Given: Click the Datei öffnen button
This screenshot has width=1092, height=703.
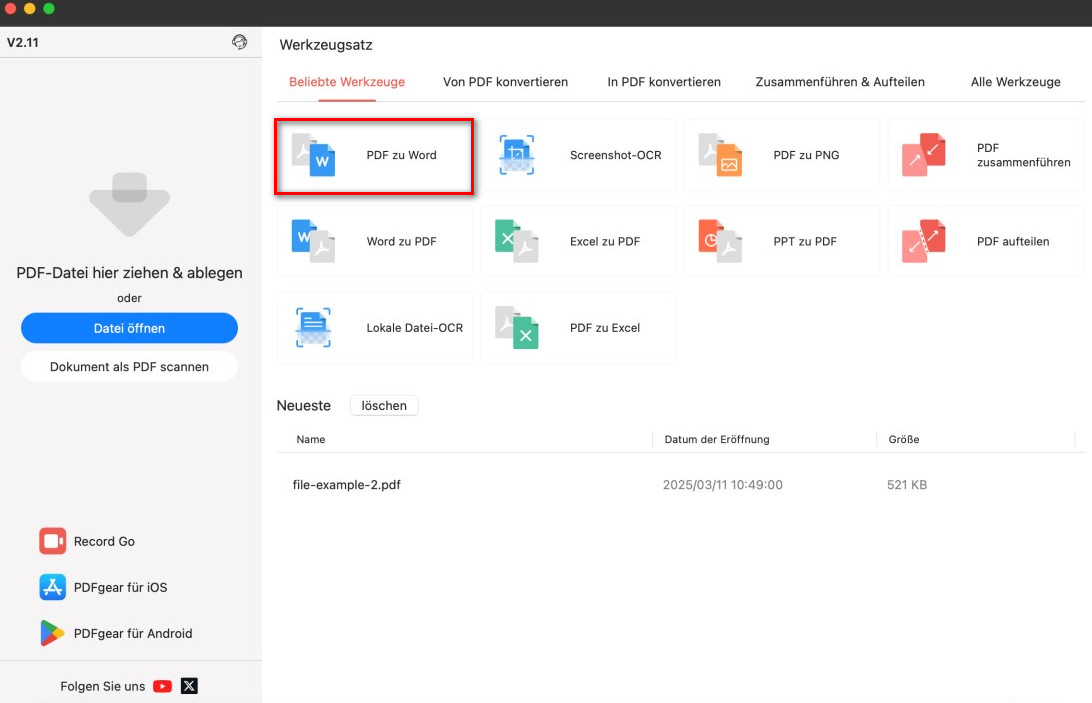Looking at the screenshot, I should tap(129, 328).
